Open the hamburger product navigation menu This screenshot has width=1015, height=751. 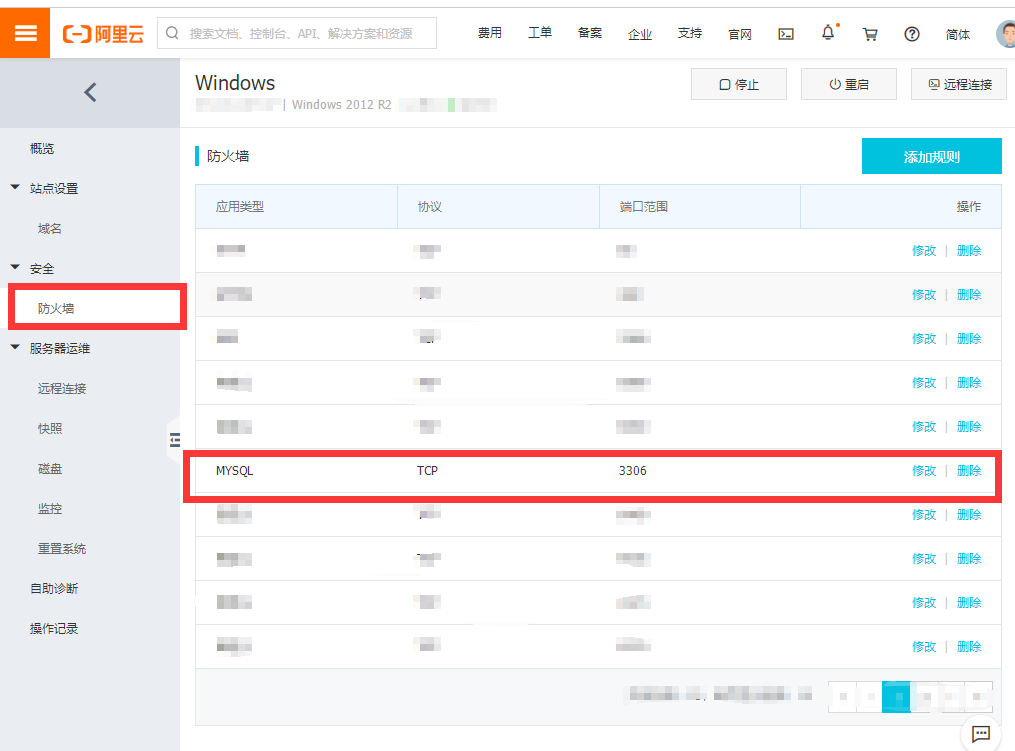pyautogui.click(x=27, y=32)
